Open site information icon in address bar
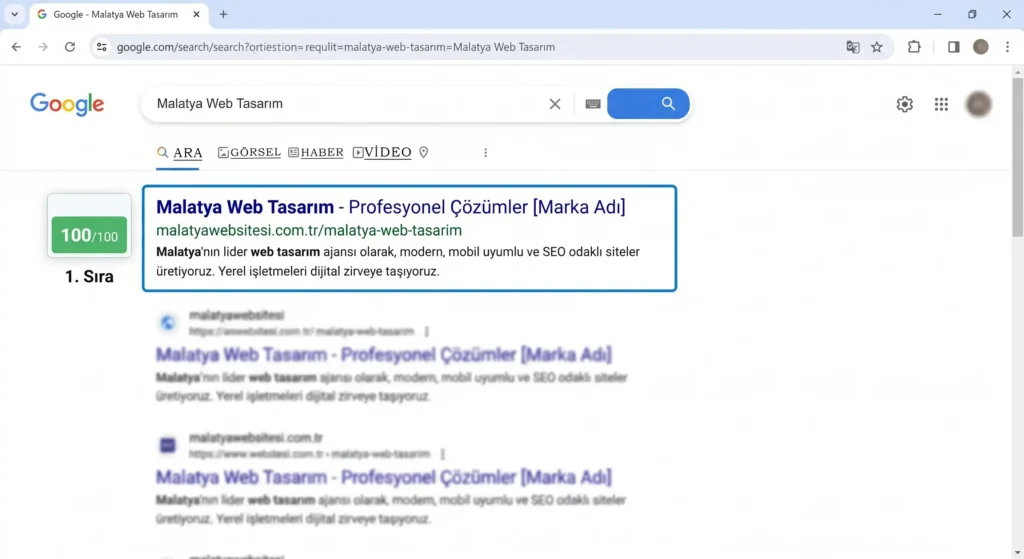Screen dimensions: 1024x559 (101, 47)
